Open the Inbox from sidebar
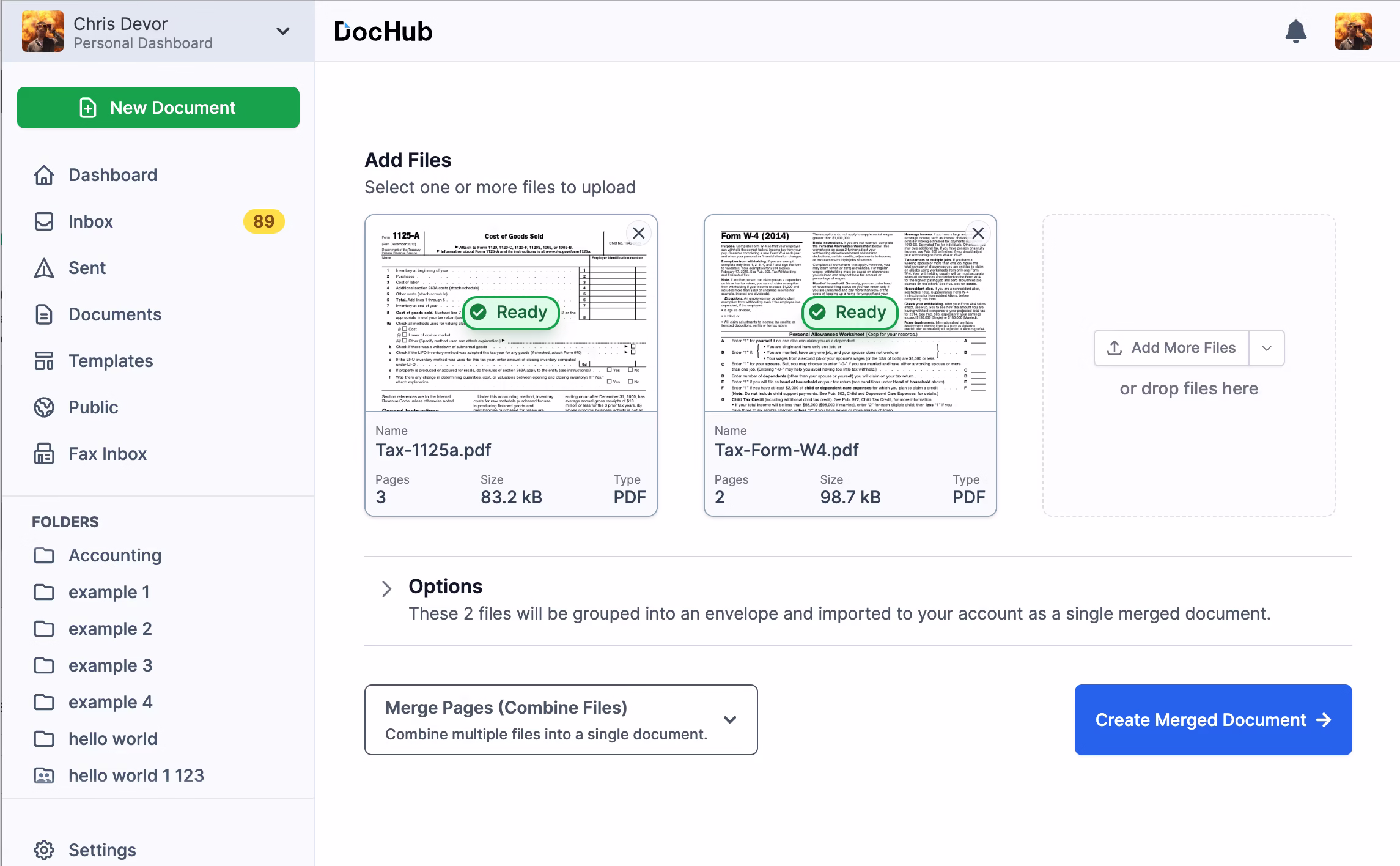 point(90,221)
